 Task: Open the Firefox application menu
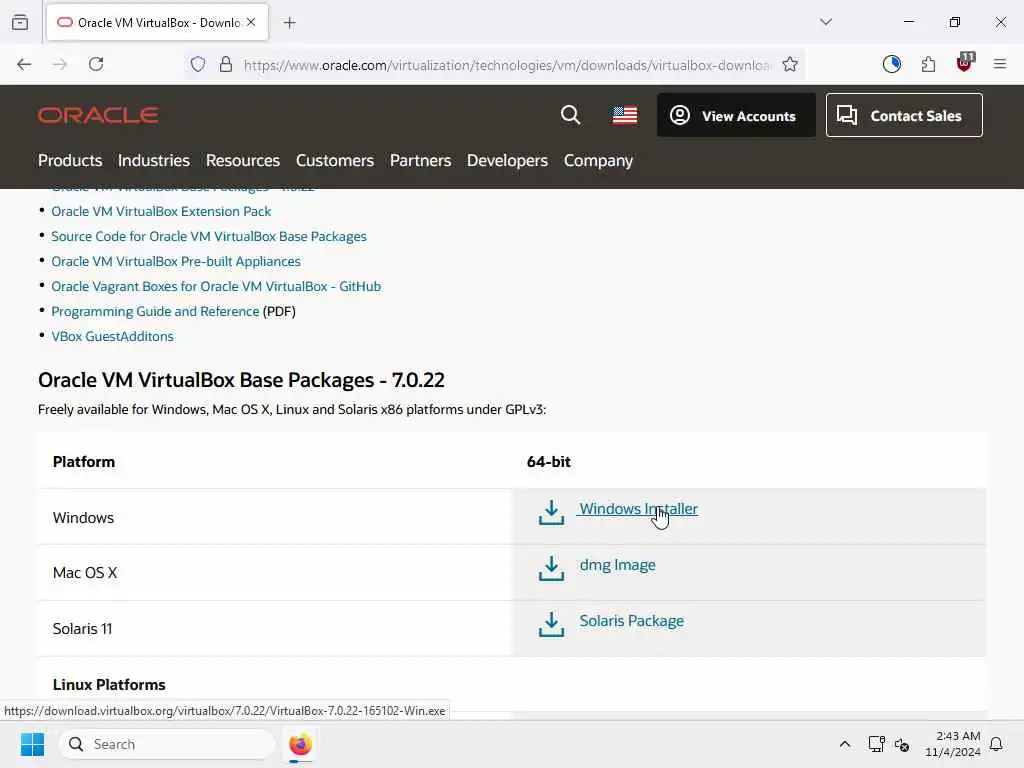click(x=1000, y=64)
